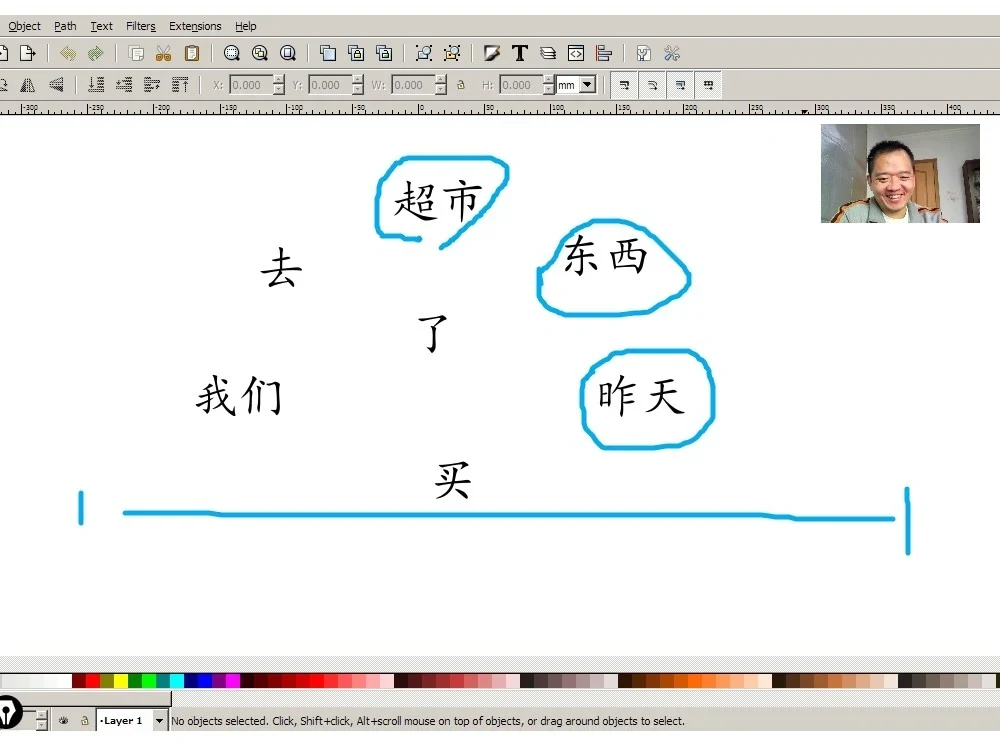The image size is (1000, 750).
Task: Select the 超市 text on canvas
Action: [438, 200]
